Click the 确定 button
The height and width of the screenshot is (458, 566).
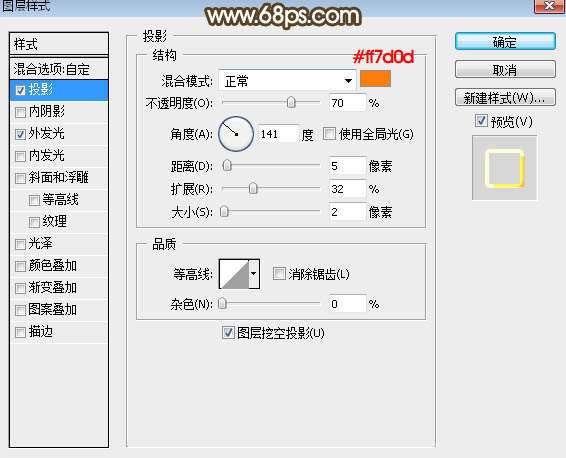[505, 42]
